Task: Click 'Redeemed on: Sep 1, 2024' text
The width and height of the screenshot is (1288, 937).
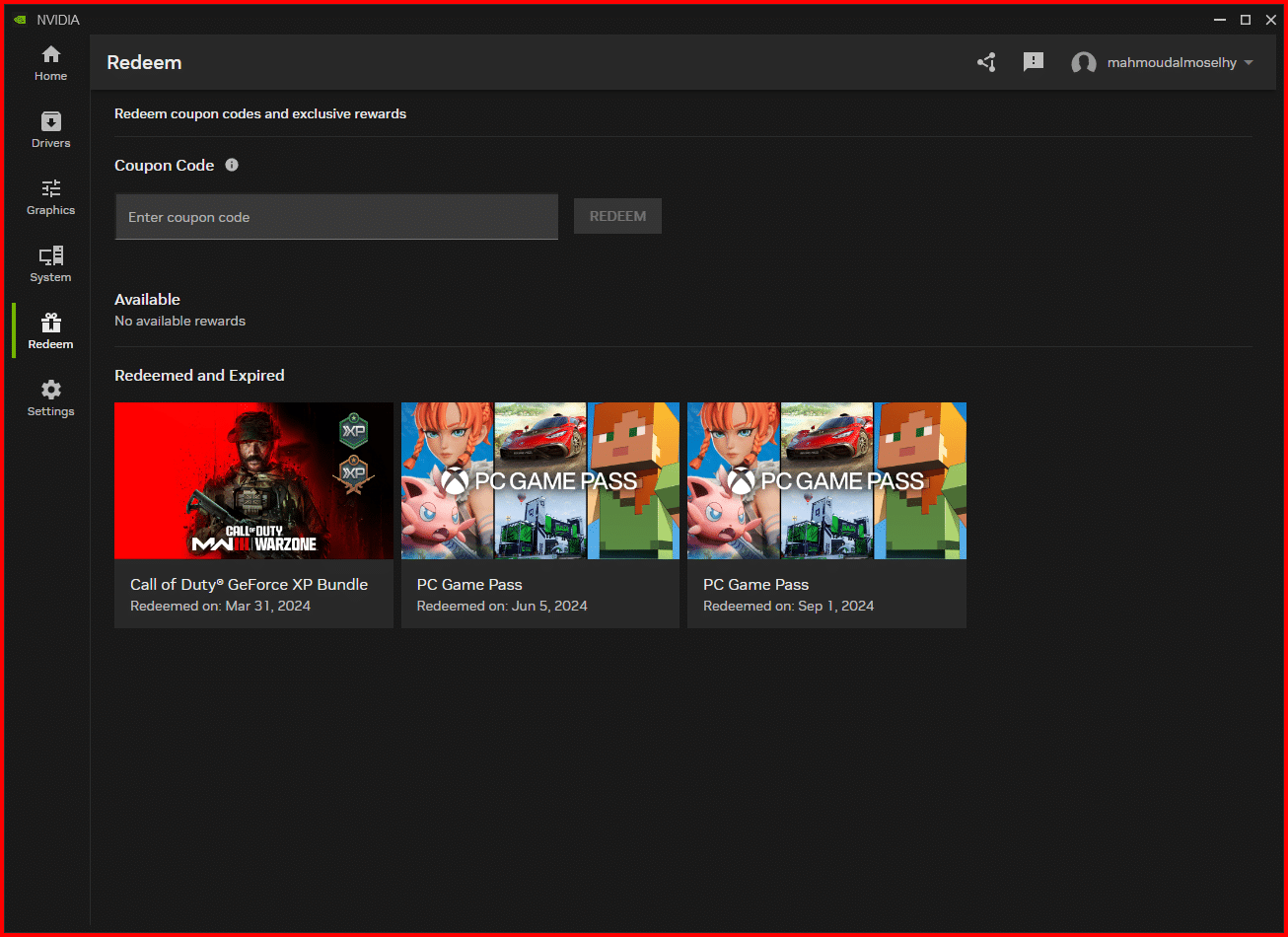Action: click(789, 606)
